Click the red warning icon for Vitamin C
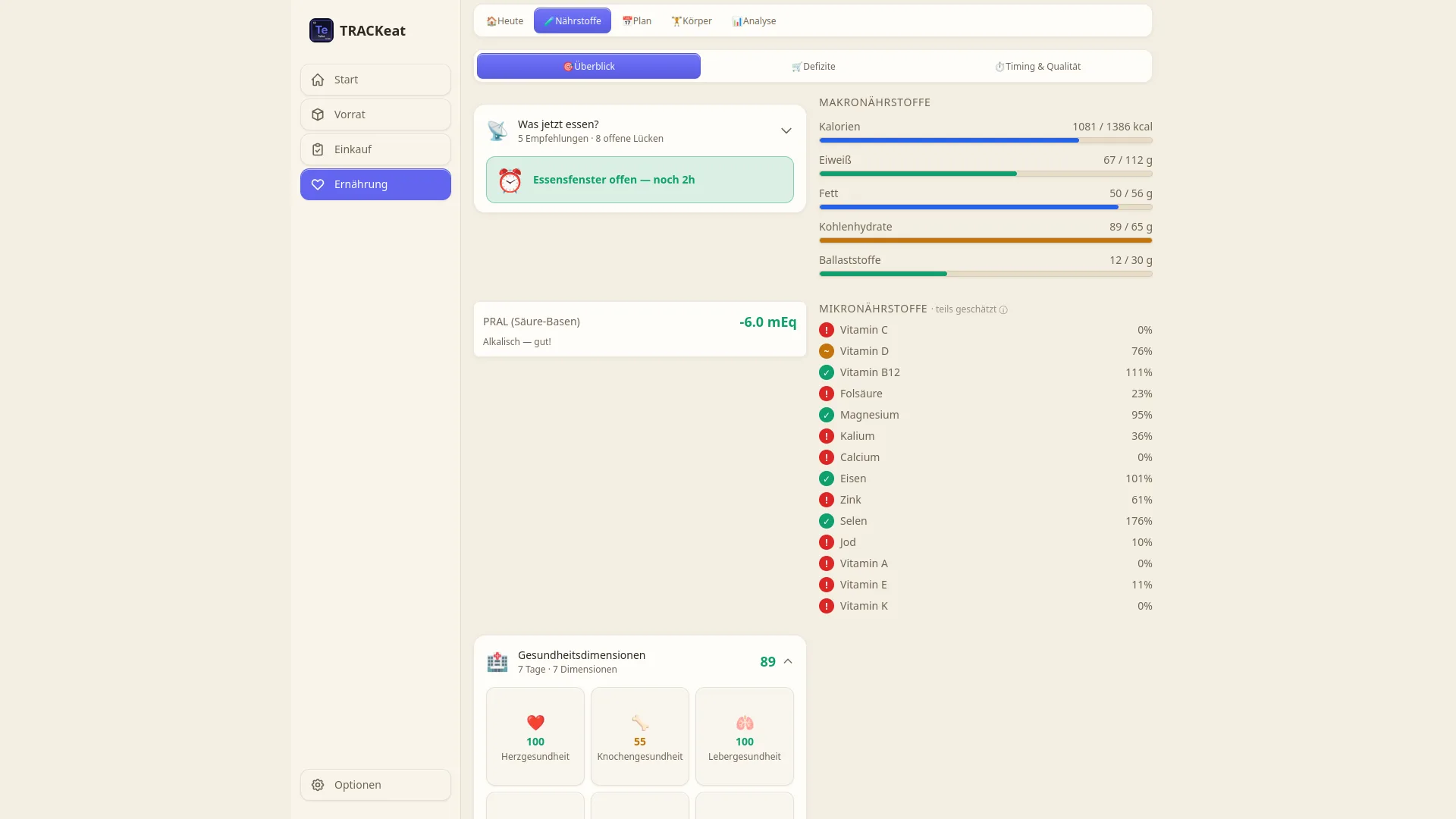 click(x=827, y=330)
